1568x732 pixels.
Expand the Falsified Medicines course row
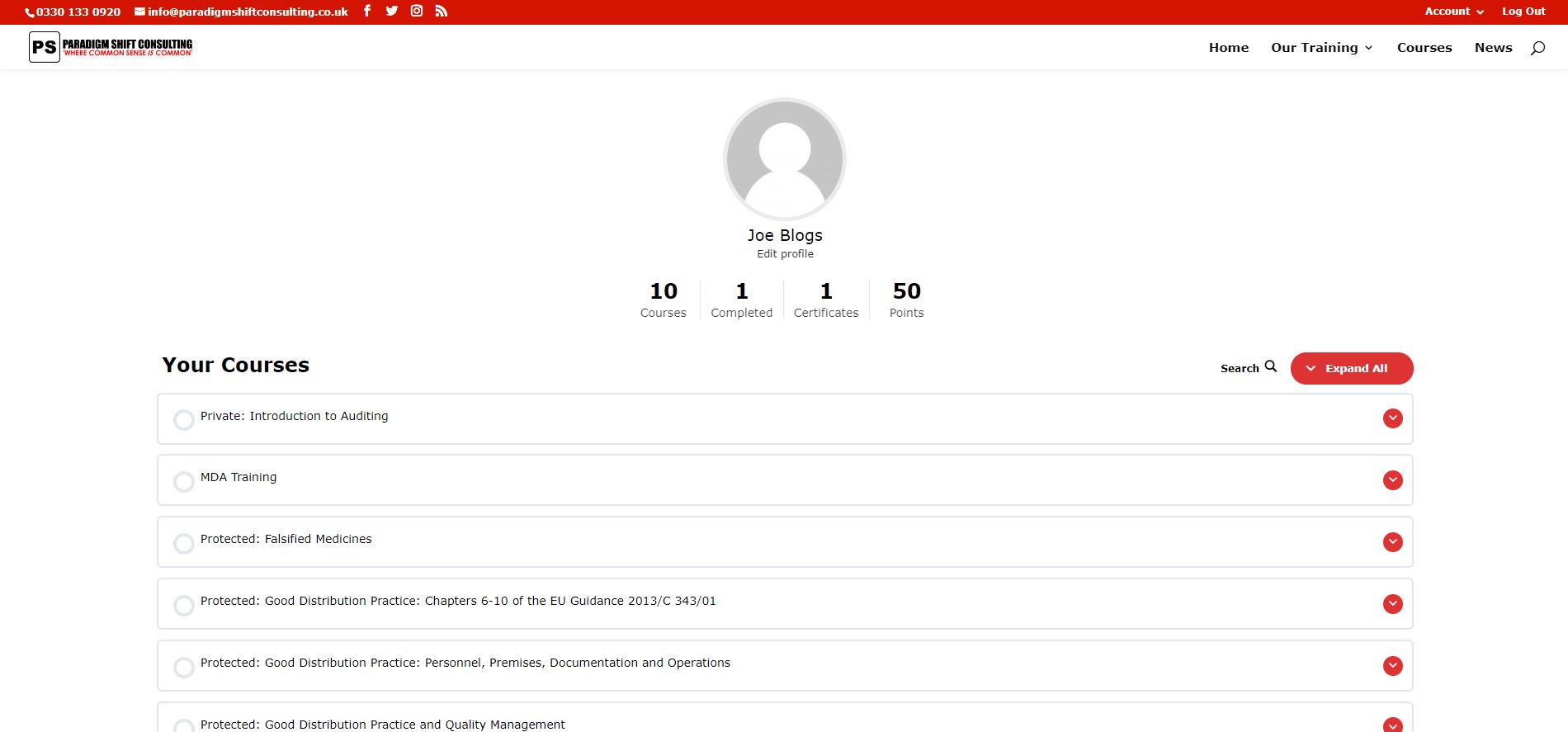coord(1393,542)
